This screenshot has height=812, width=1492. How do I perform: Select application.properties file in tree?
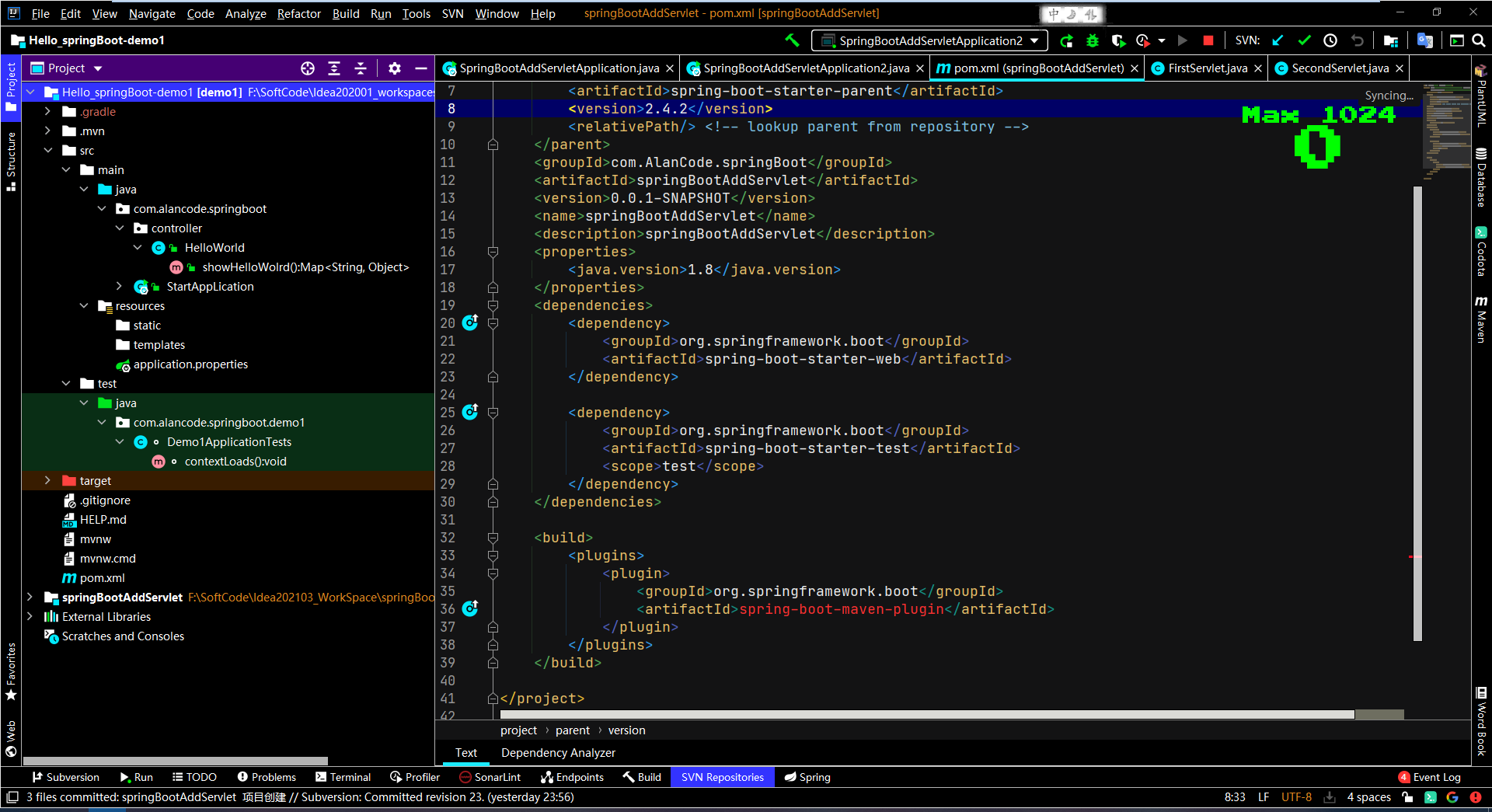pos(190,364)
